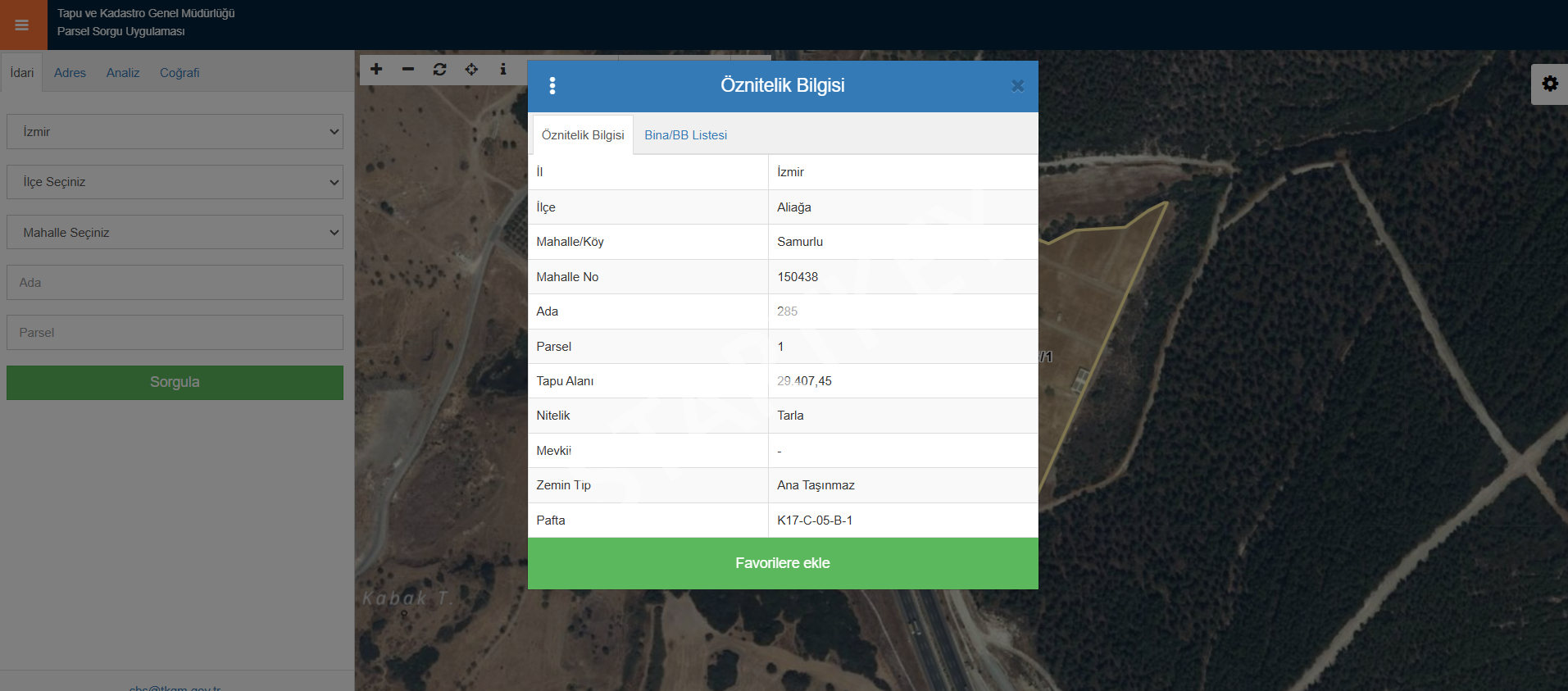Image resolution: width=1568 pixels, height=691 pixels.
Task: Switch to the Bina/BB Listesi tab
Action: pos(685,135)
